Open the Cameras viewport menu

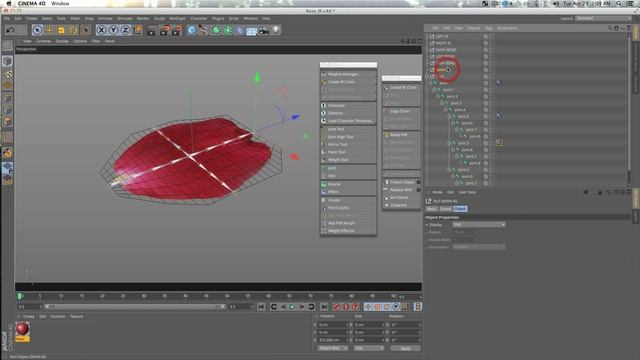tap(43, 41)
